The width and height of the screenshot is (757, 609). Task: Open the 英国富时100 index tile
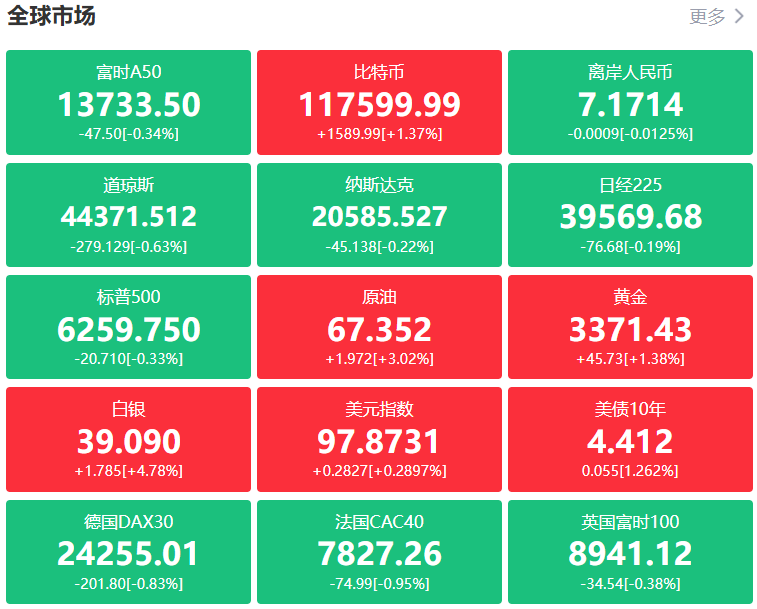(630, 551)
